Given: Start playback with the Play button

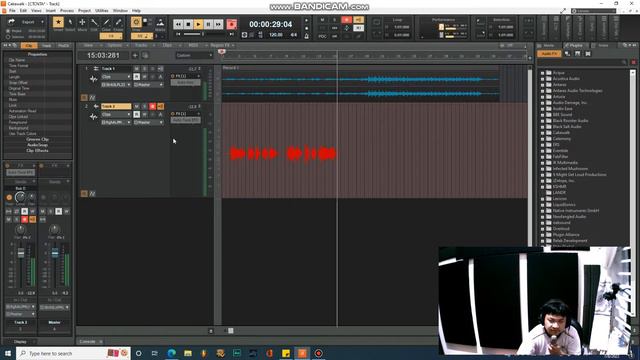Looking at the screenshot, I should coord(198,24).
